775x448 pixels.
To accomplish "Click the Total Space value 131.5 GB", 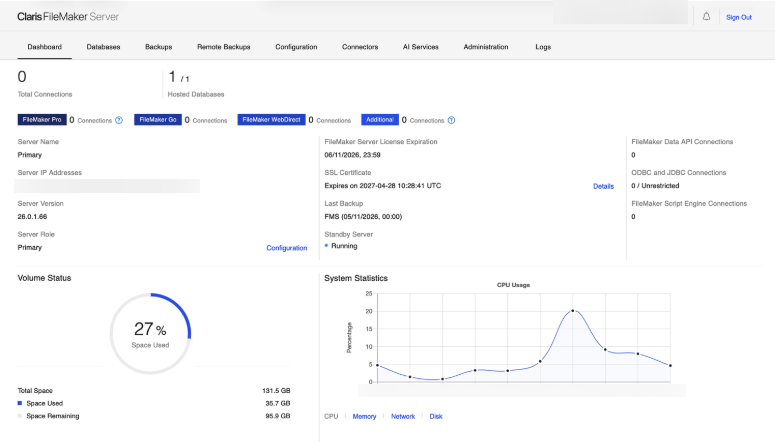I will pyautogui.click(x=276, y=391).
